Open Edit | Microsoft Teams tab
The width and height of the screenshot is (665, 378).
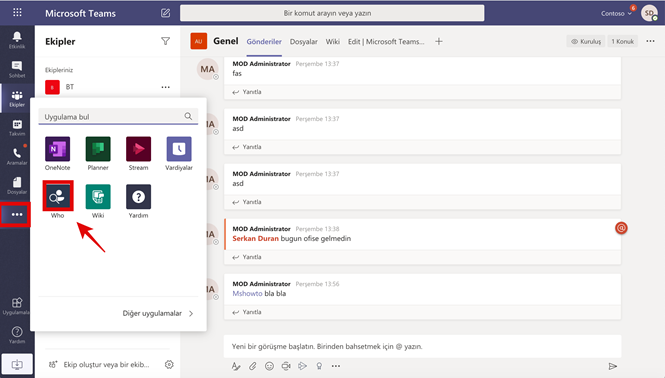coord(386,42)
